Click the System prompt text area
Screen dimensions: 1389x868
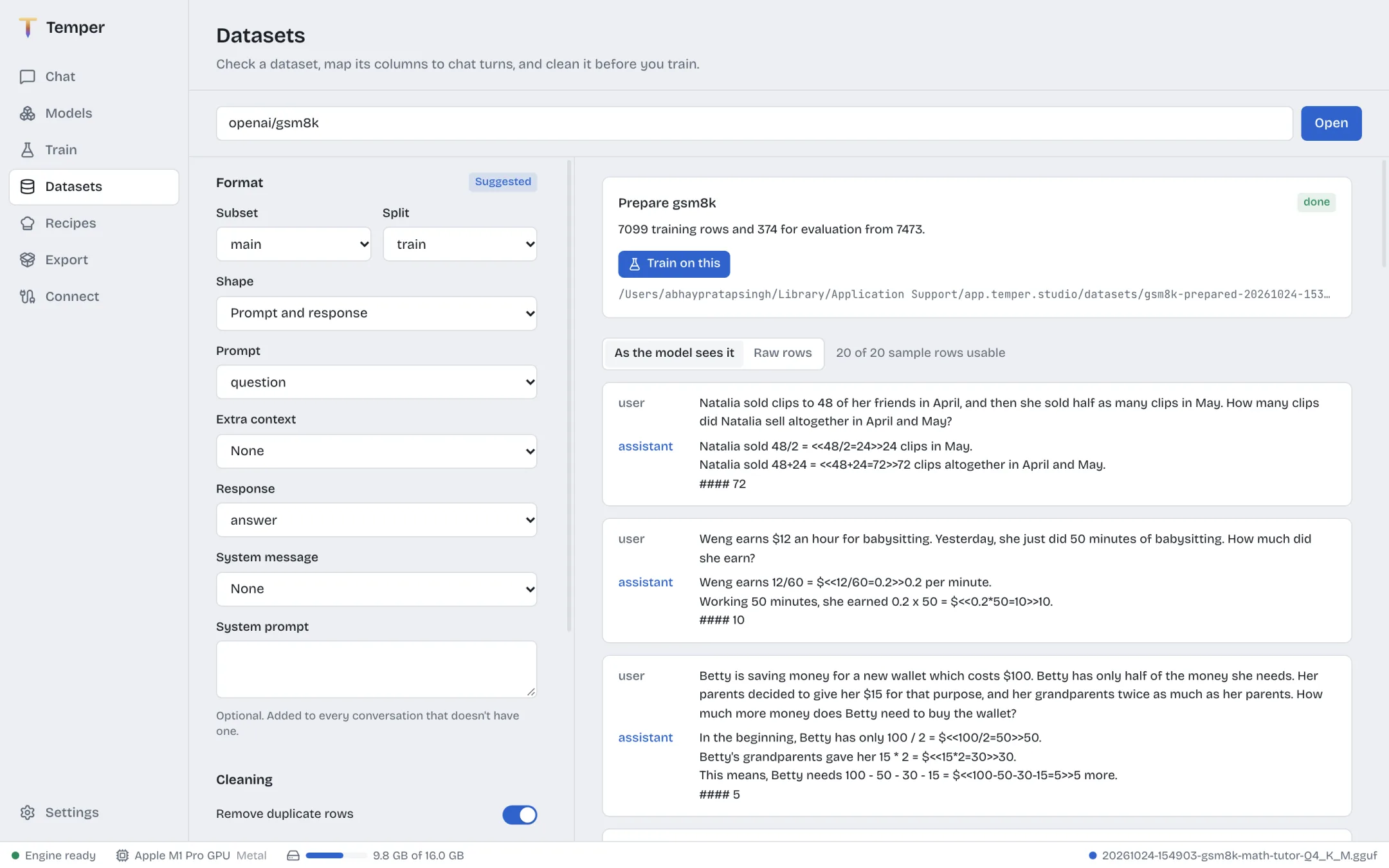point(376,669)
